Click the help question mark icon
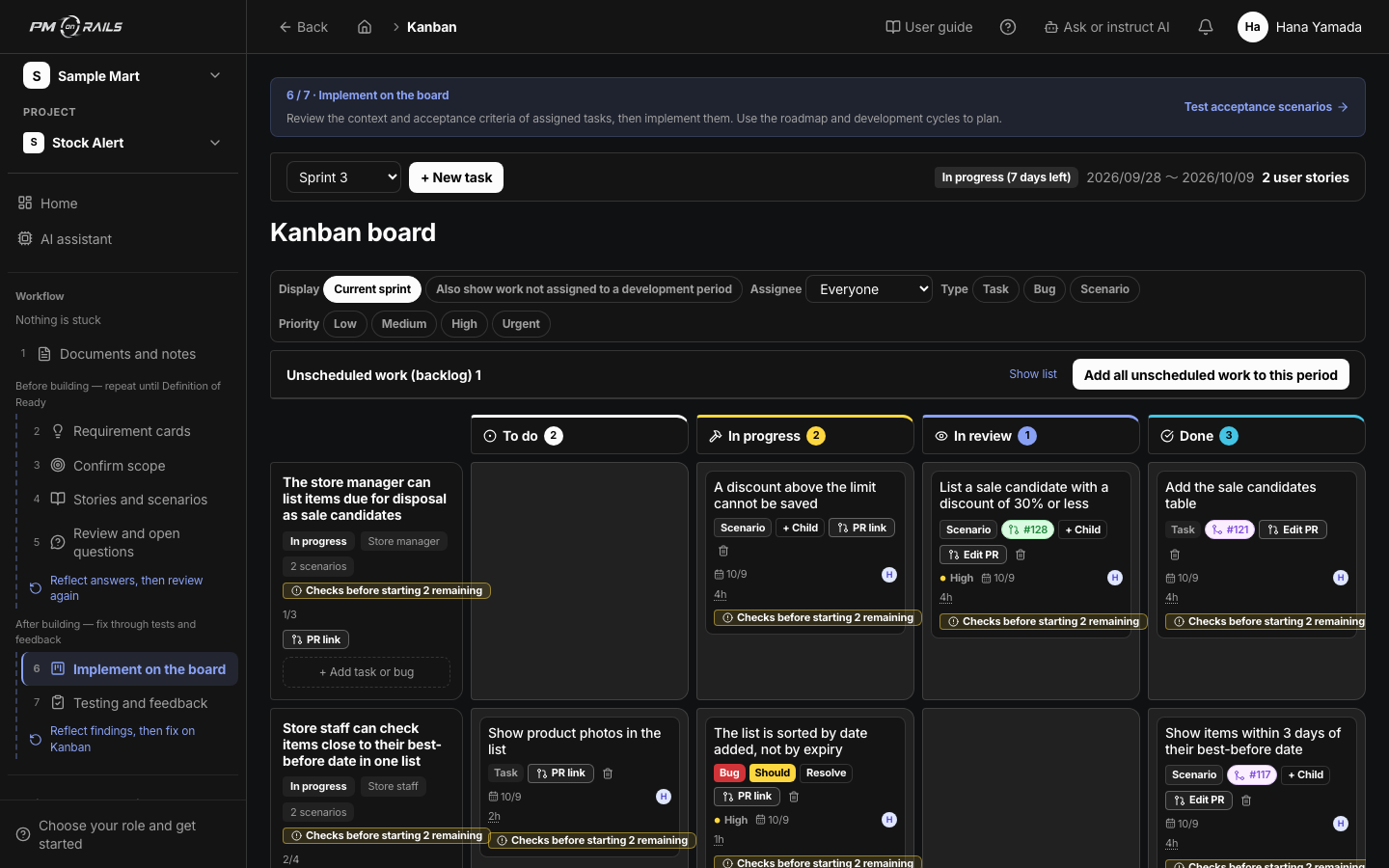The height and width of the screenshot is (868, 1389). tap(1008, 27)
